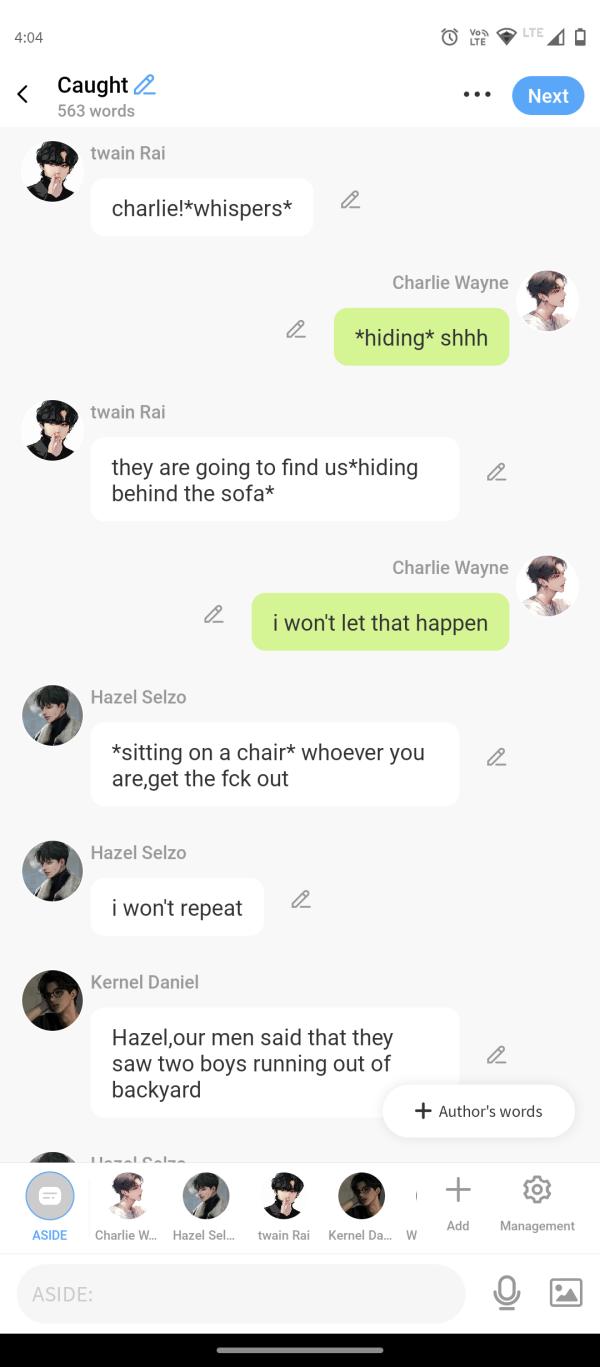Edit the "*hiding* shhh" message
Screen dimensions: 600x1367
pyautogui.click(x=296, y=329)
